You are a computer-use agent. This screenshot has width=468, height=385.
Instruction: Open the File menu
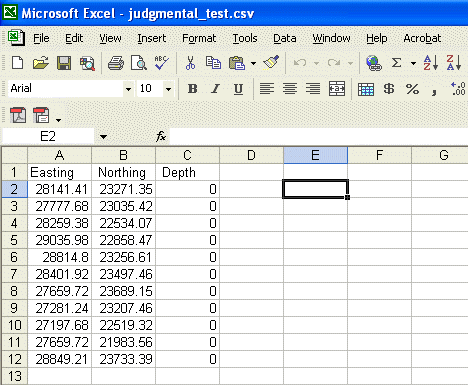click(x=41, y=38)
